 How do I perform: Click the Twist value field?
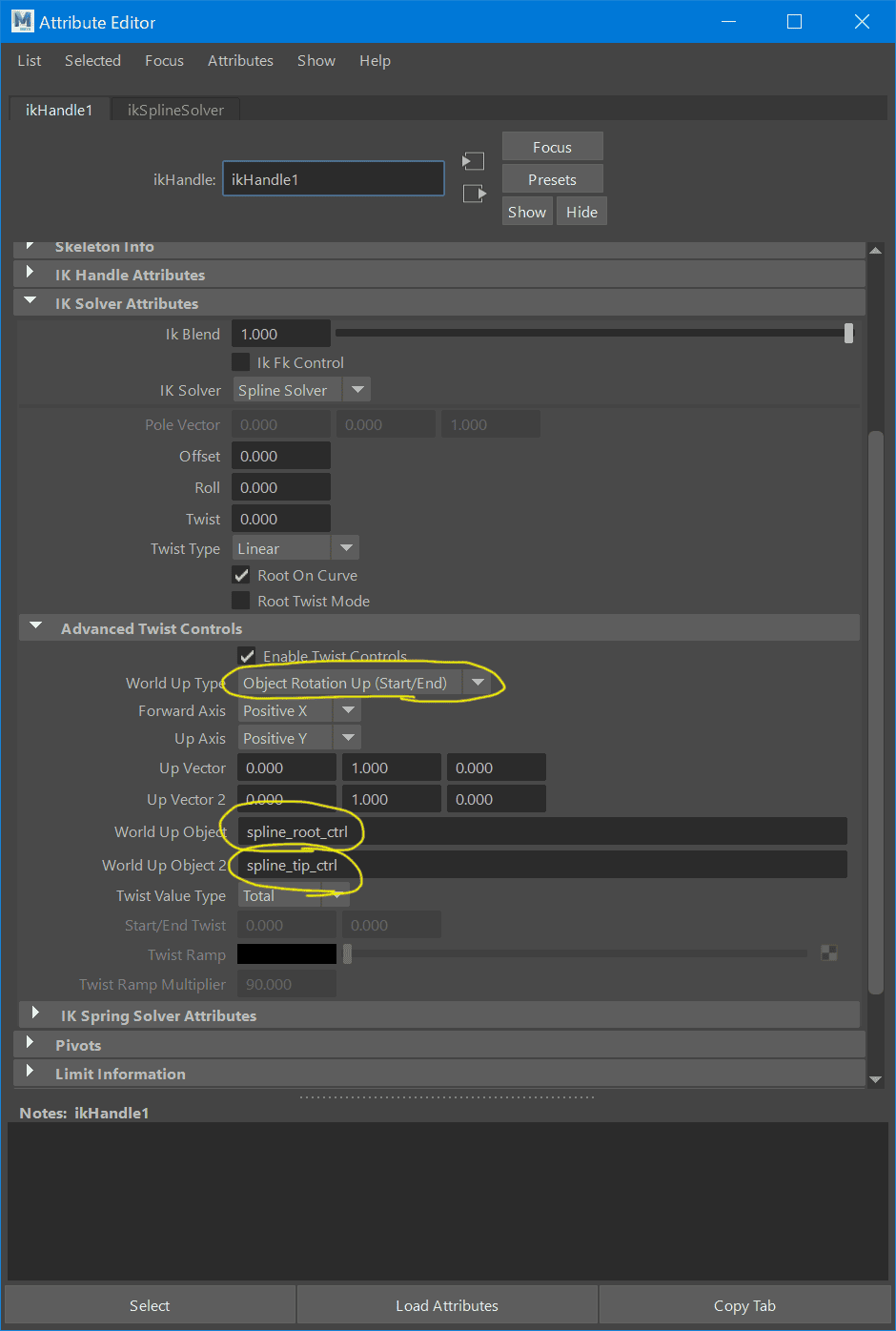pos(281,519)
